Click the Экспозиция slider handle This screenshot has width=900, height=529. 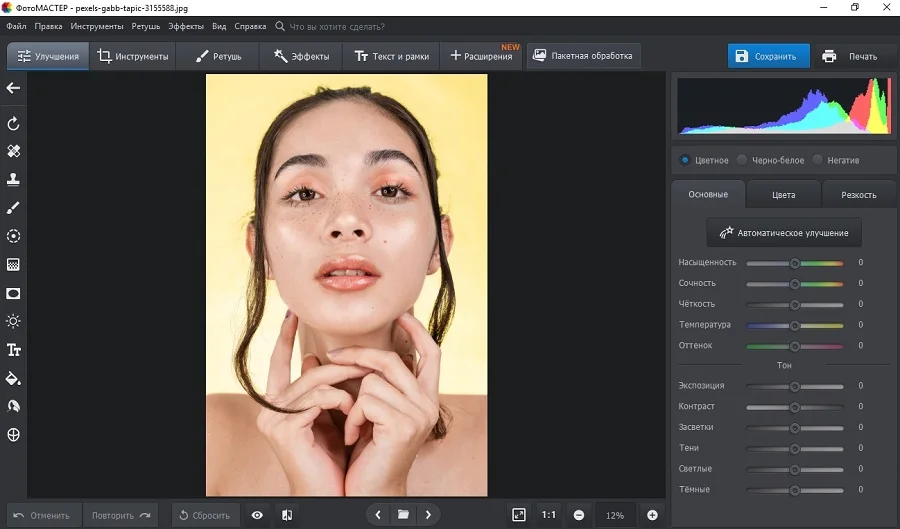pyautogui.click(x=795, y=387)
